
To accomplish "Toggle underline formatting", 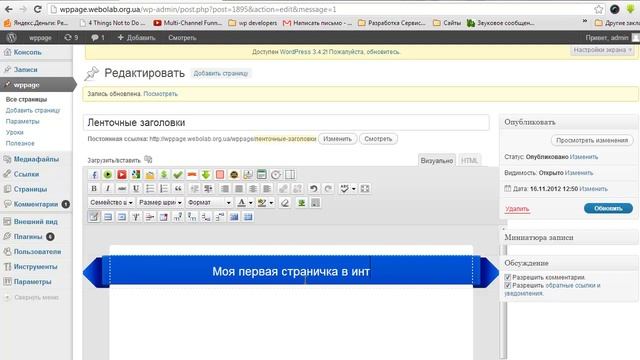I will (136, 189).
